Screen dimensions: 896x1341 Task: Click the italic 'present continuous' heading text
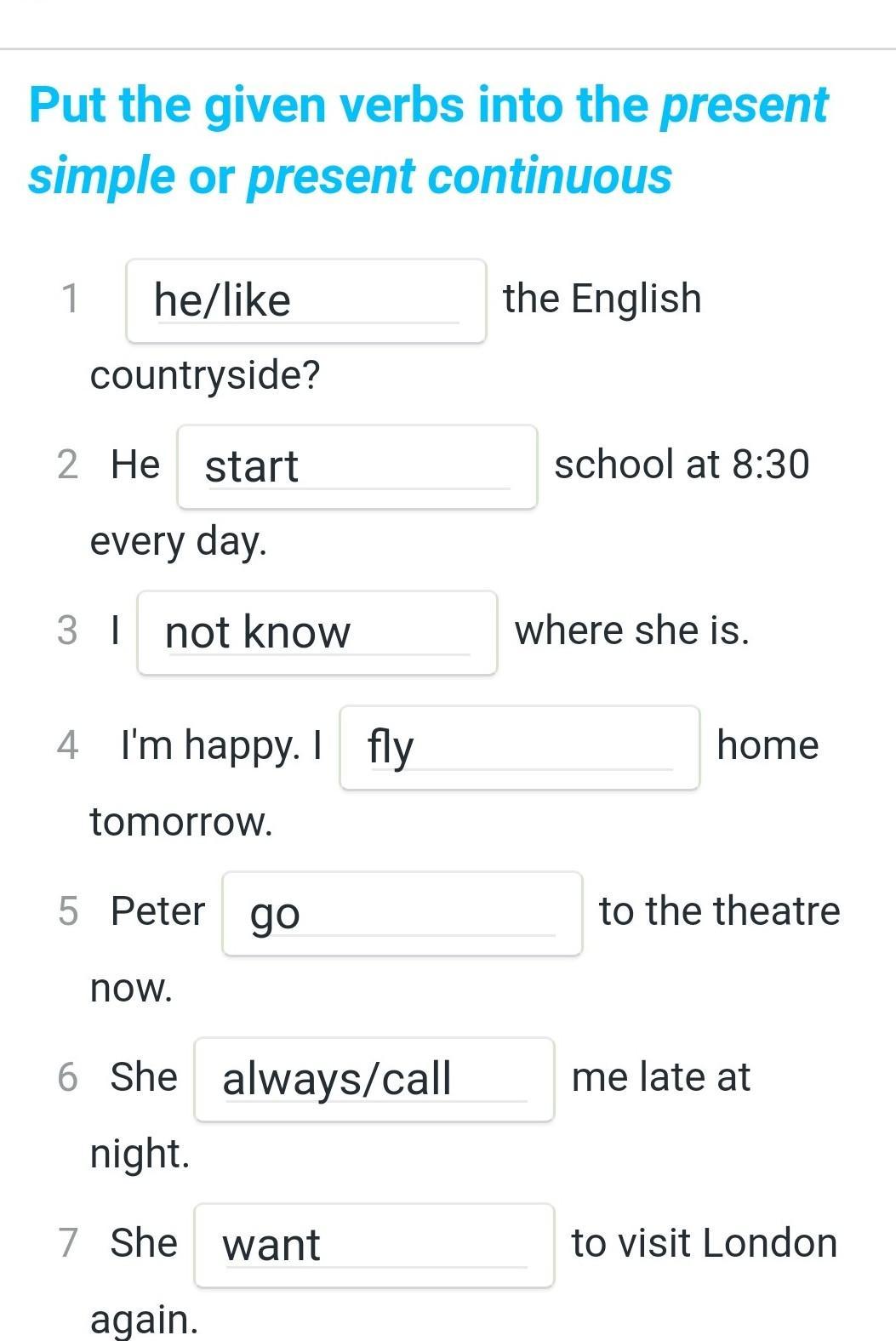459,177
